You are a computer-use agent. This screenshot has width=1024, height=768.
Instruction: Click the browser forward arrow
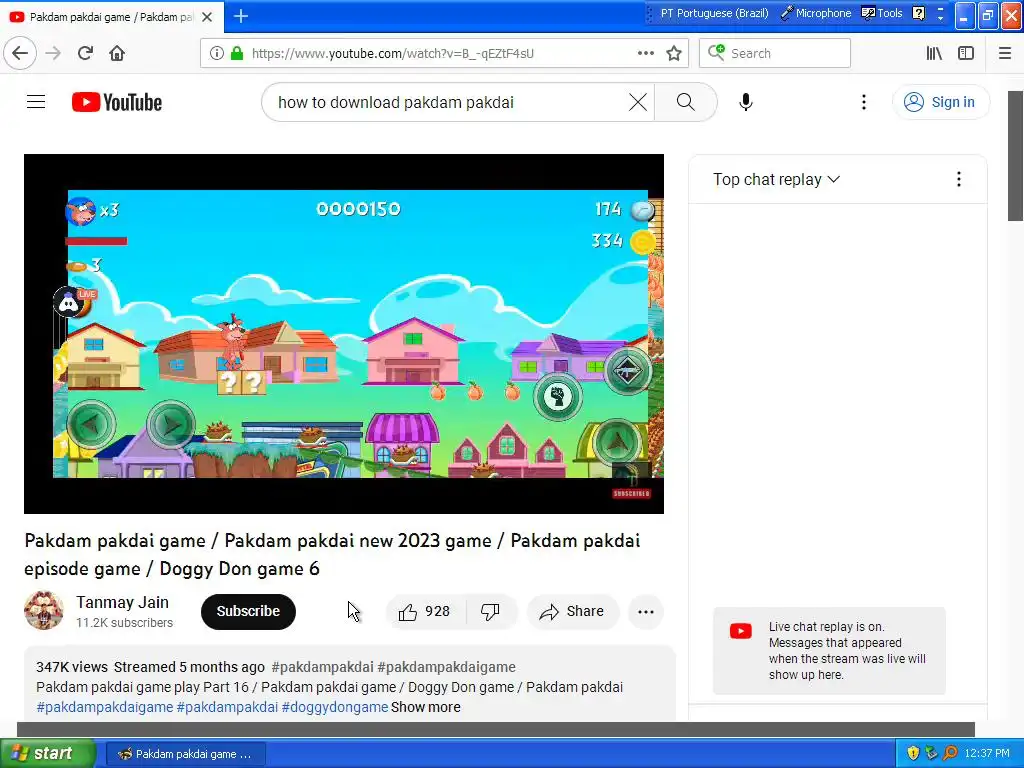53,53
